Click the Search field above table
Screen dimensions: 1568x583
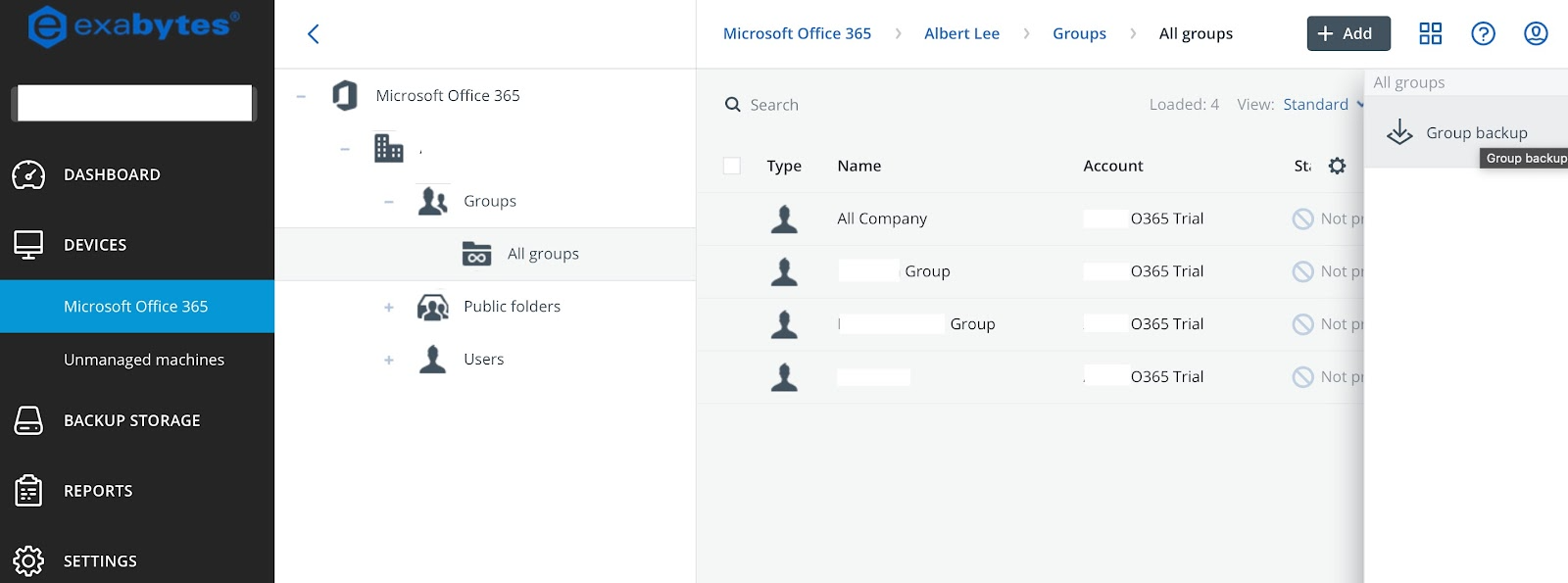point(774,105)
